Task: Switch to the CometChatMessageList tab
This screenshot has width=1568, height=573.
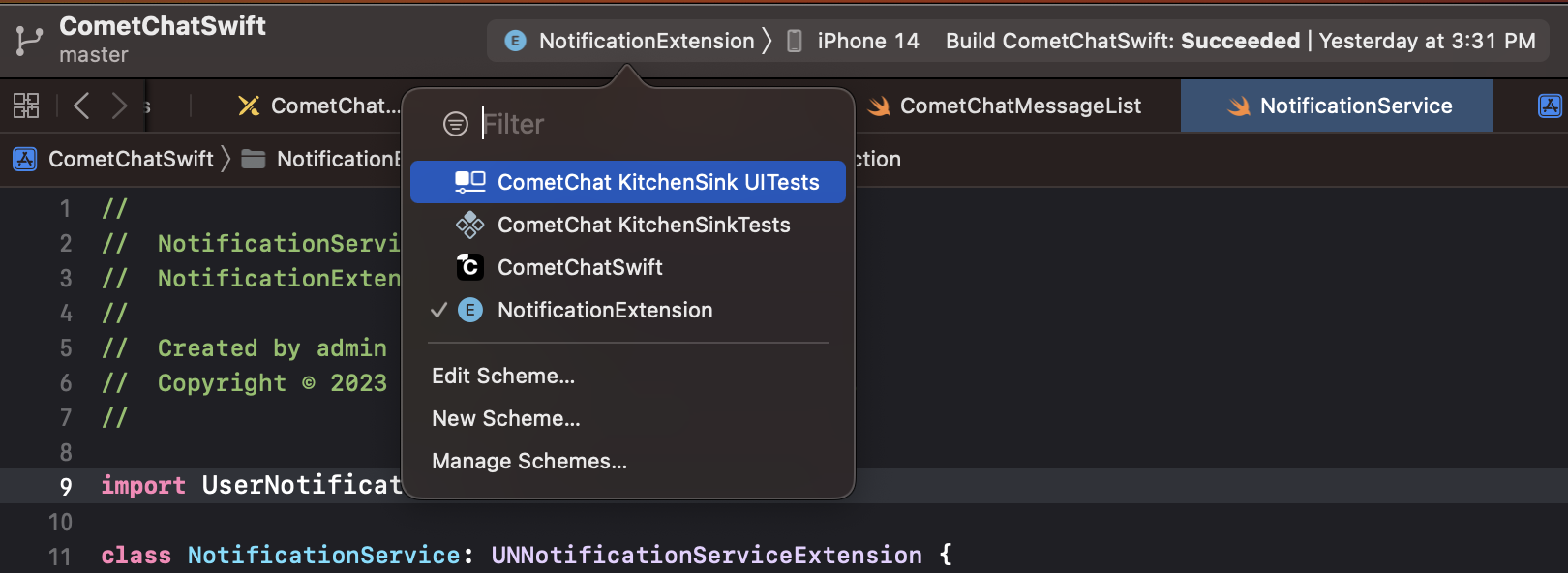Action: click(x=1006, y=106)
